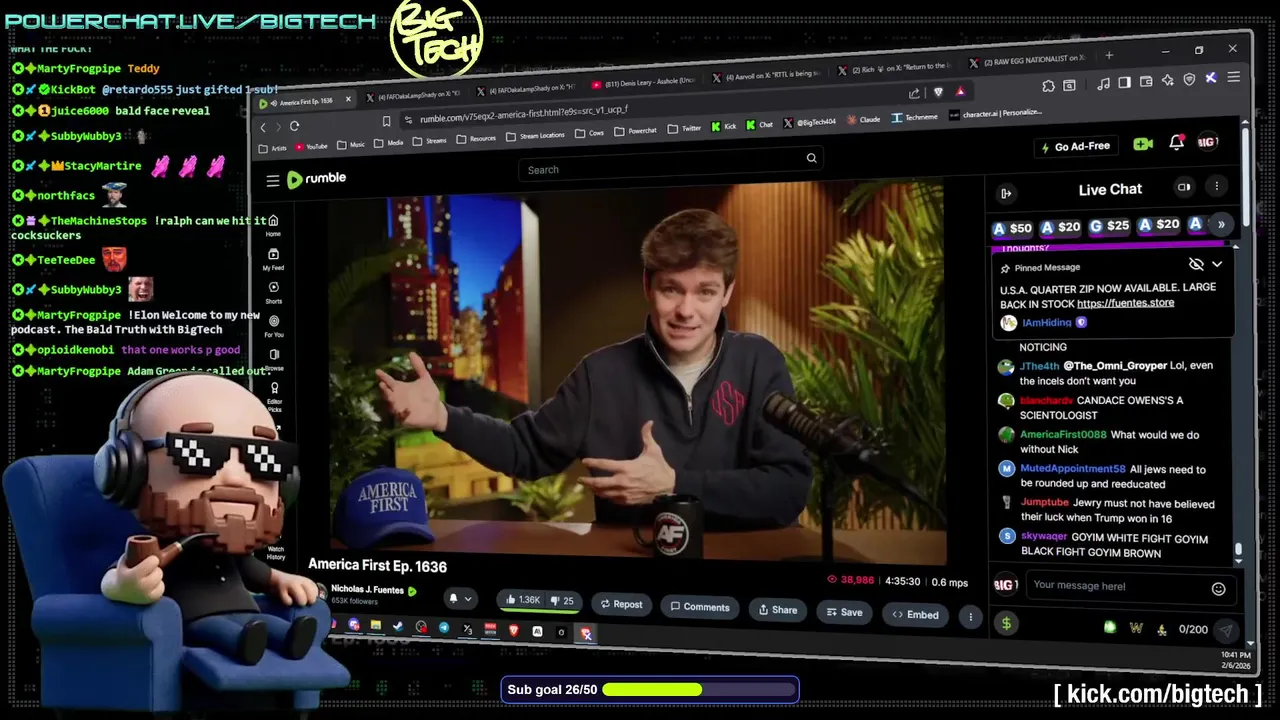This screenshot has height=720, width=1280.
Task: Go to the Rumble logo homepage
Action: pyautogui.click(x=317, y=179)
